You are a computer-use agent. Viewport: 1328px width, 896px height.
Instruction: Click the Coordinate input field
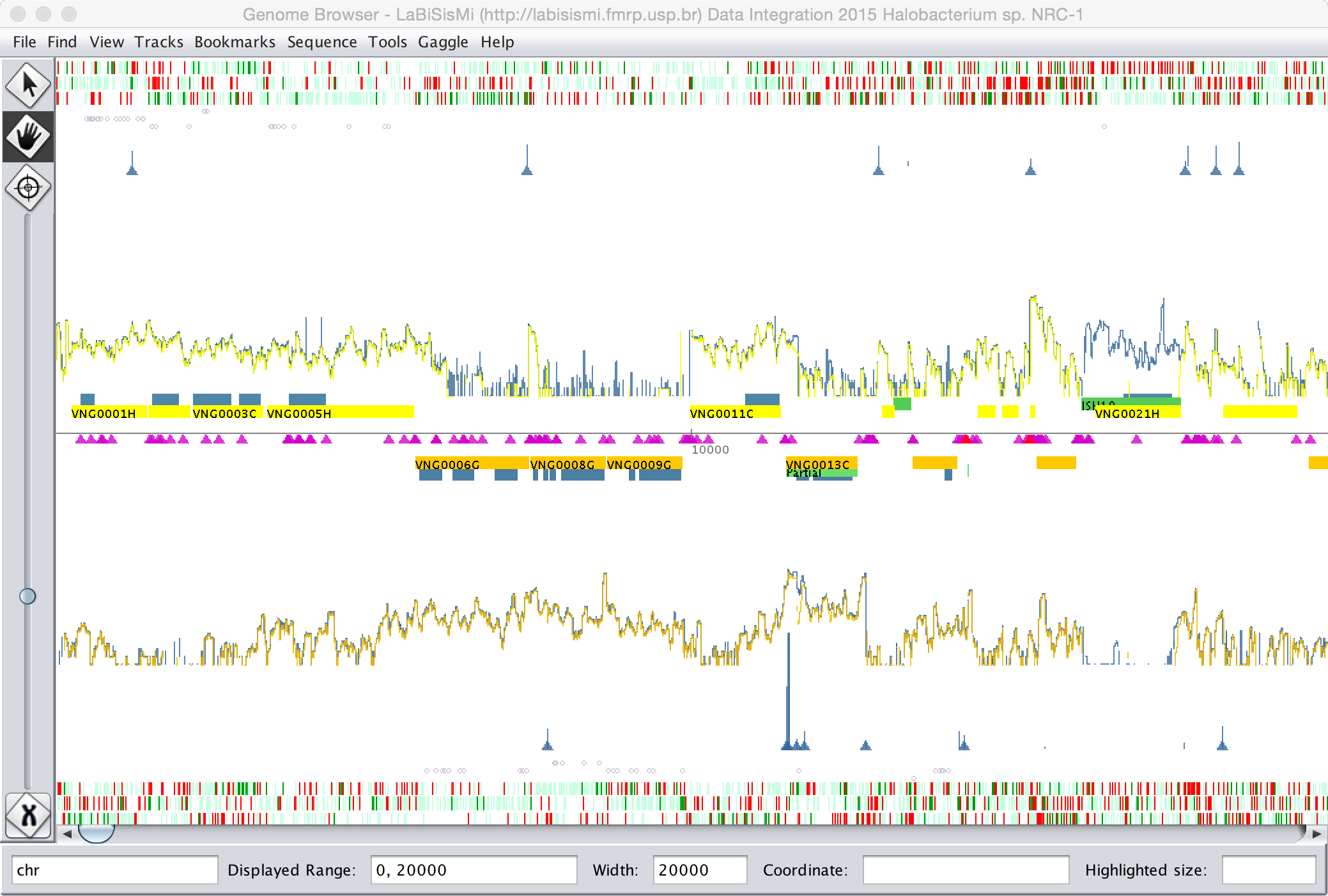966,870
